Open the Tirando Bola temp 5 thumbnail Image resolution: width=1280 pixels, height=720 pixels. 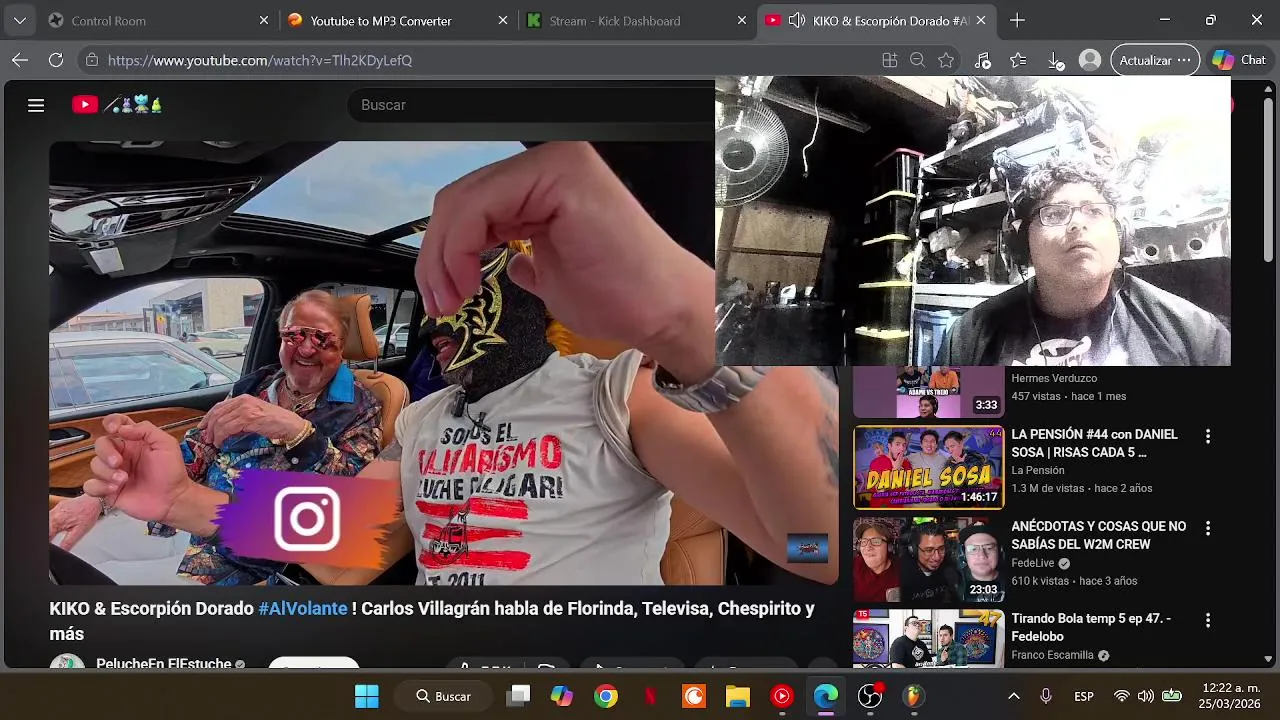928,639
